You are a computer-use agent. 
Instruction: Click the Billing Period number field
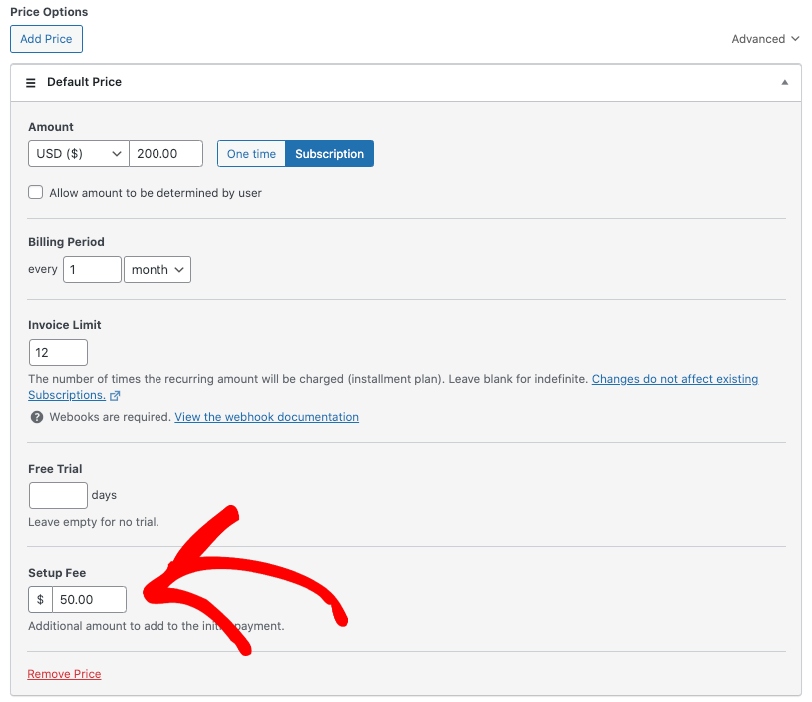(x=92, y=270)
